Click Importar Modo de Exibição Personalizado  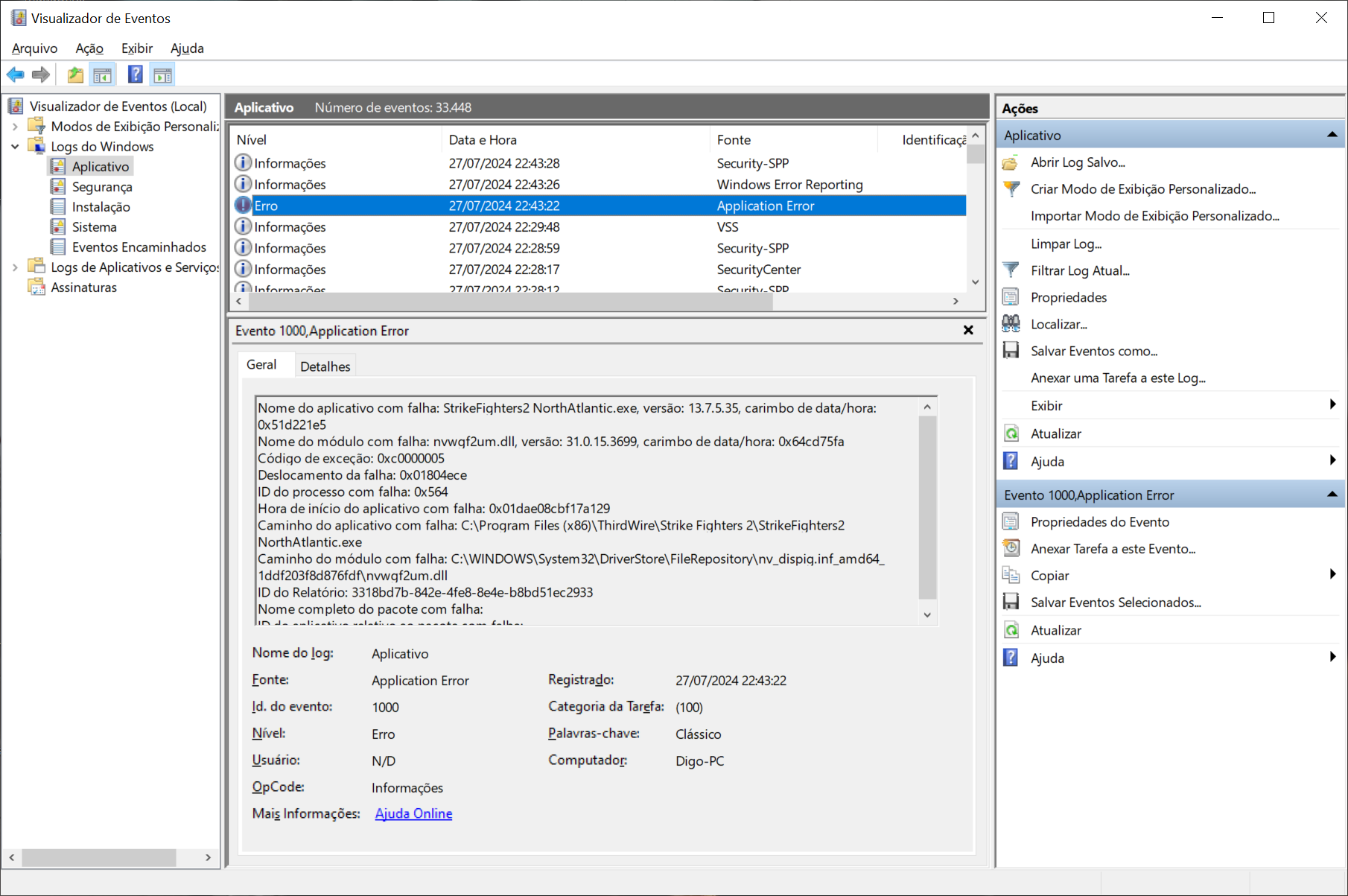coord(1154,216)
